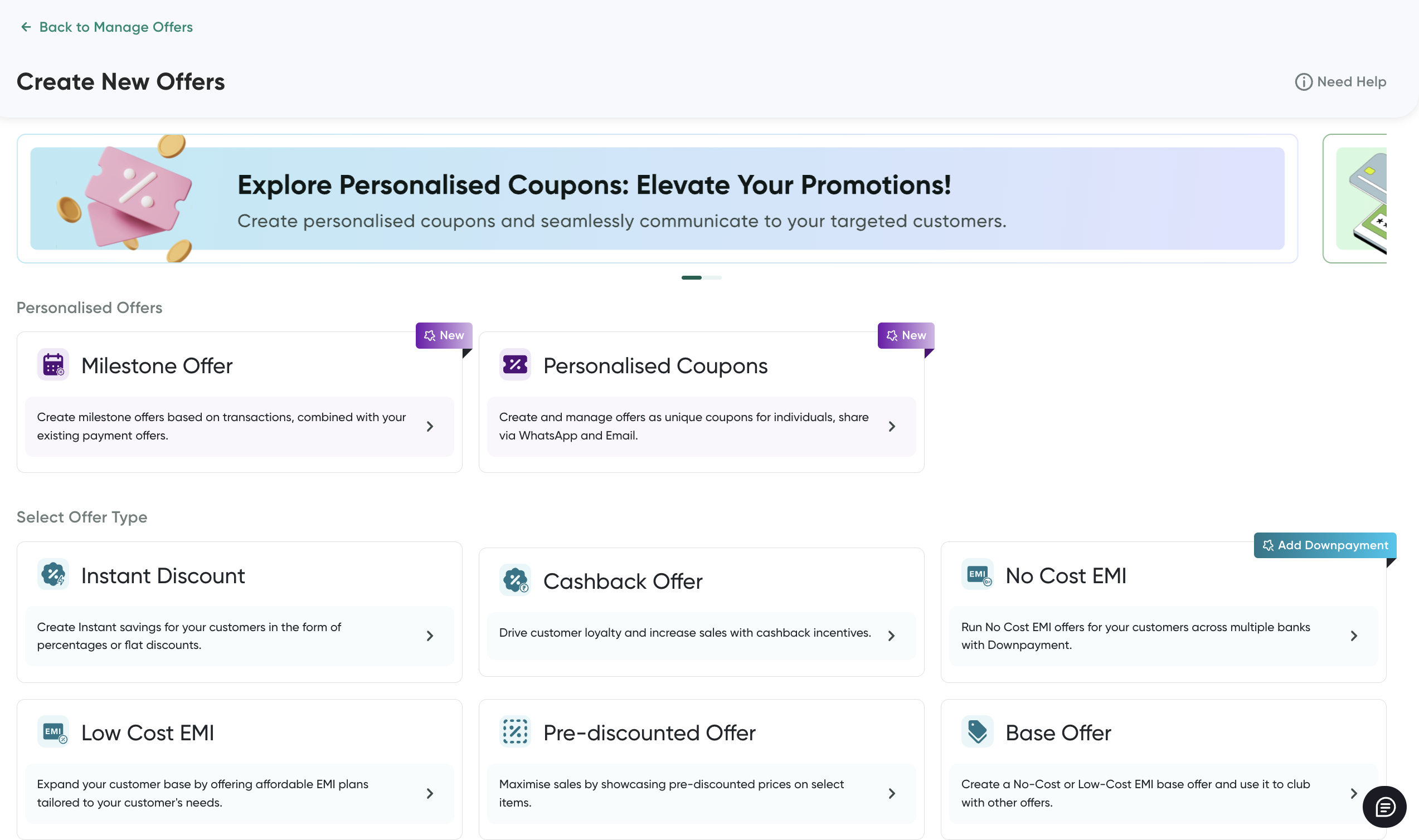1419x840 pixels.
Task: Click the Explore Personalised Coupons banner
Action: 658,199
